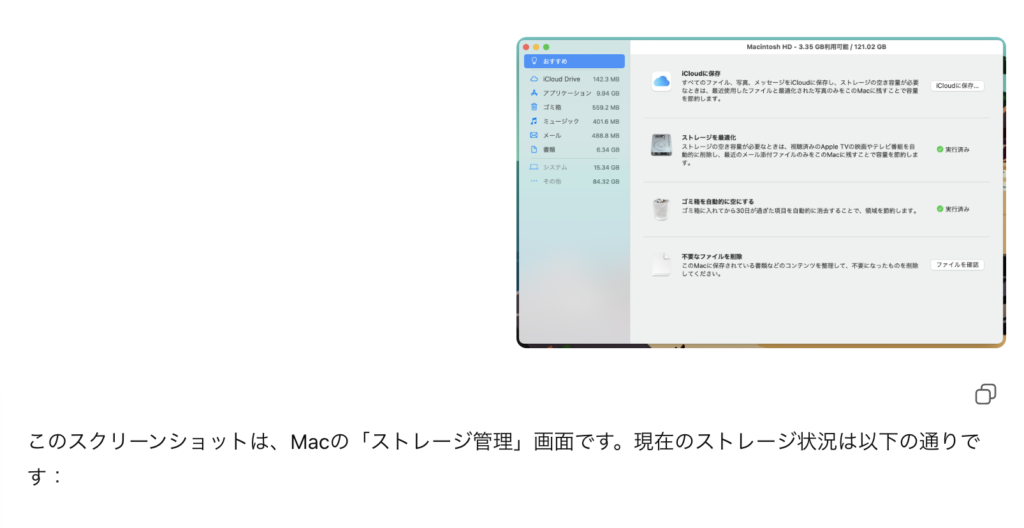Click the 9.94 GB size value
Image resolution: width=1024 pixels, height=528 pixels.
(607, 93)
